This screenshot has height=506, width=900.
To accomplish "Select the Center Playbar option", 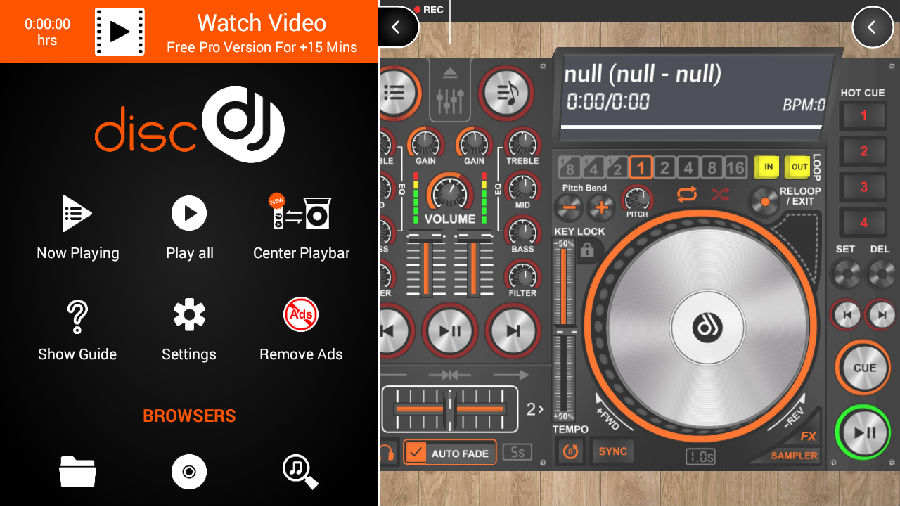I will tap(301, 227).
